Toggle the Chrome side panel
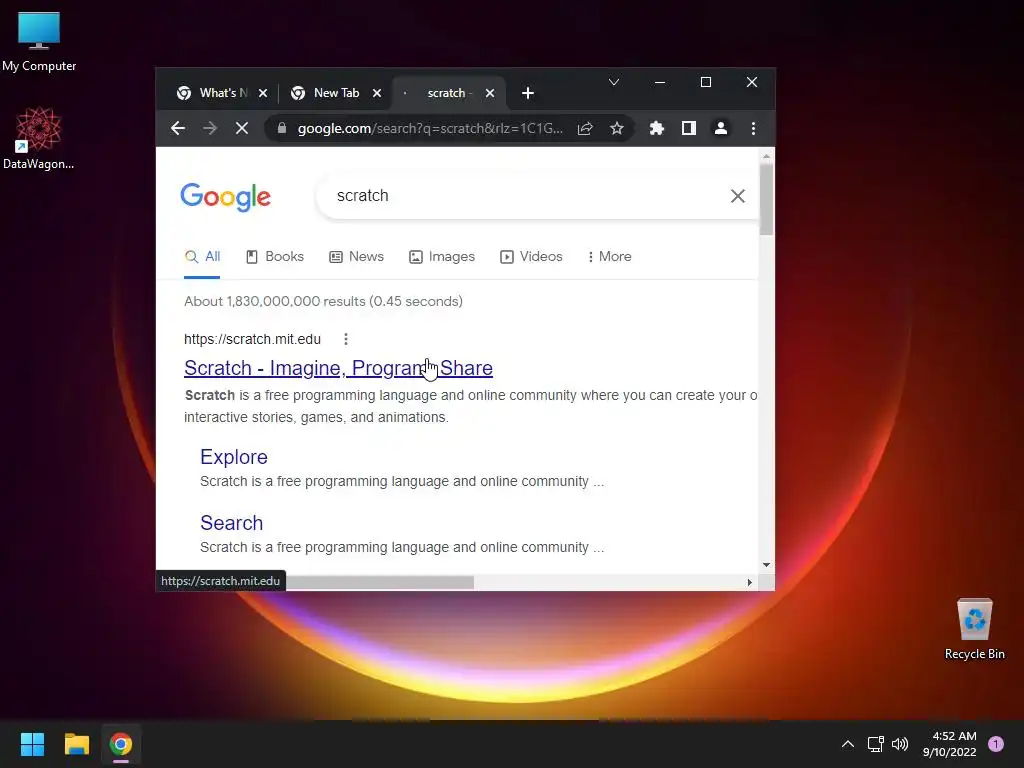This screenshot has width=1024, height=768. [x=688, y=128]
